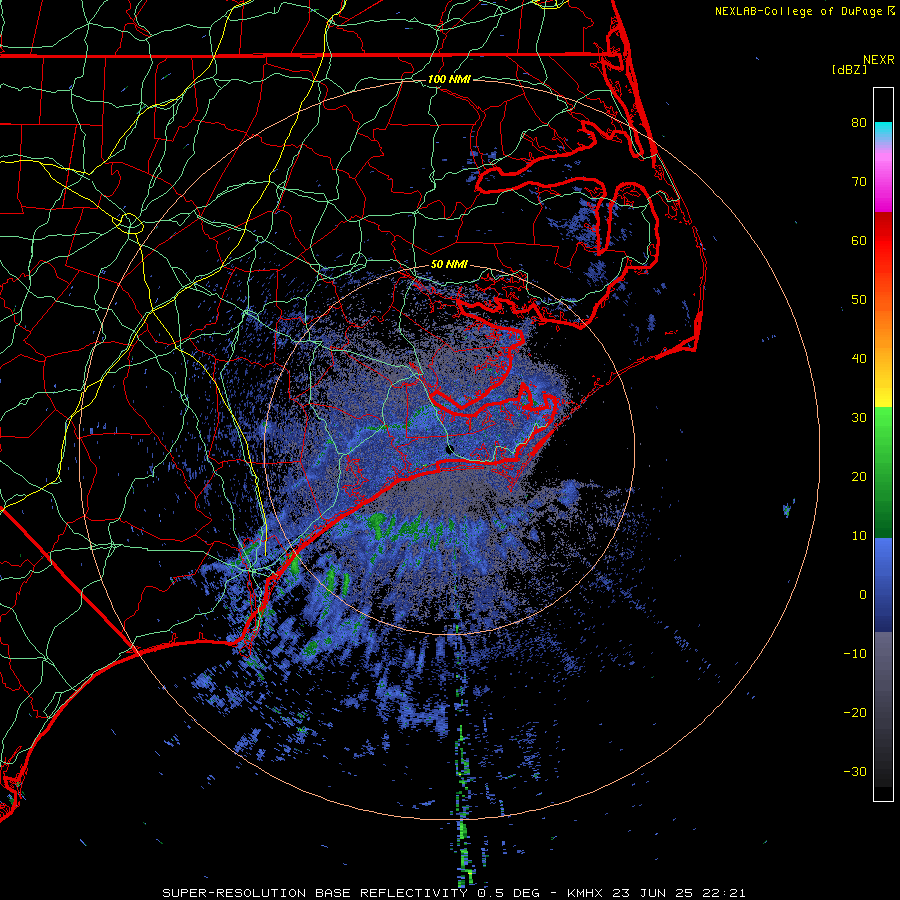Click the 0 value on the dBZ scale
The image size is (900, 900).
[863, 595]
